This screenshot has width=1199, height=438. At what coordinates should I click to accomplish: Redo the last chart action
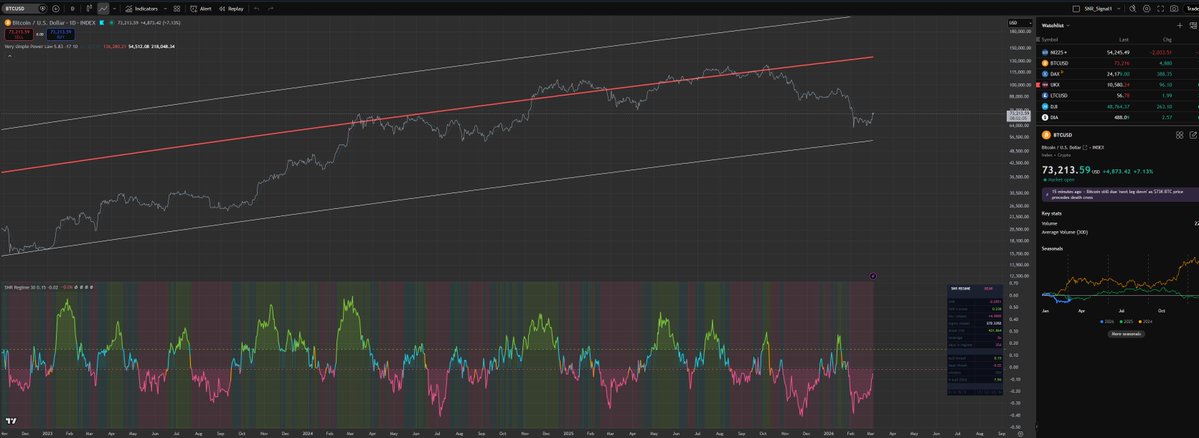(270, 8)
